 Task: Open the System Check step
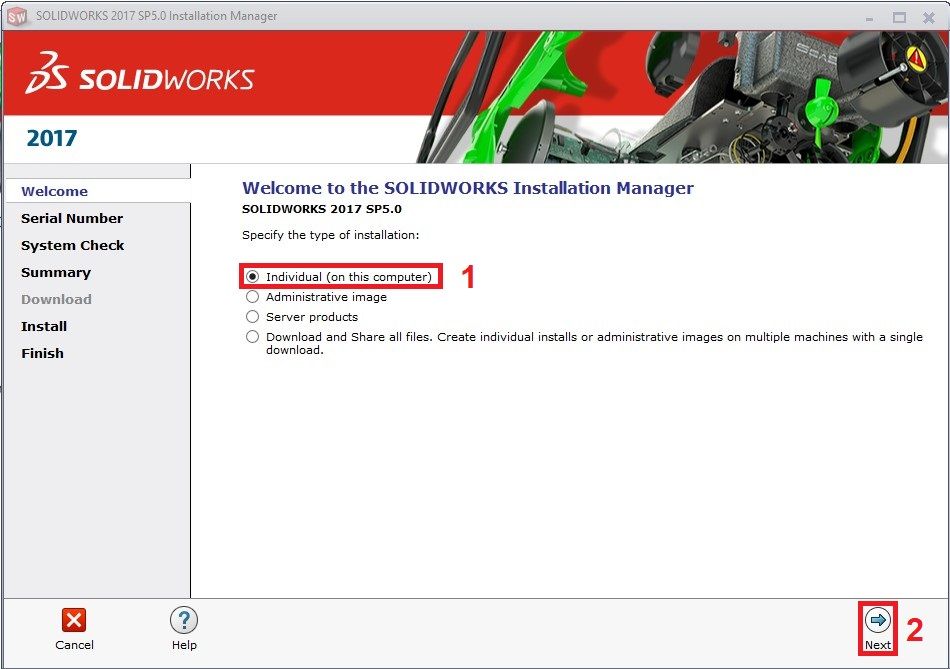point(73,245)
